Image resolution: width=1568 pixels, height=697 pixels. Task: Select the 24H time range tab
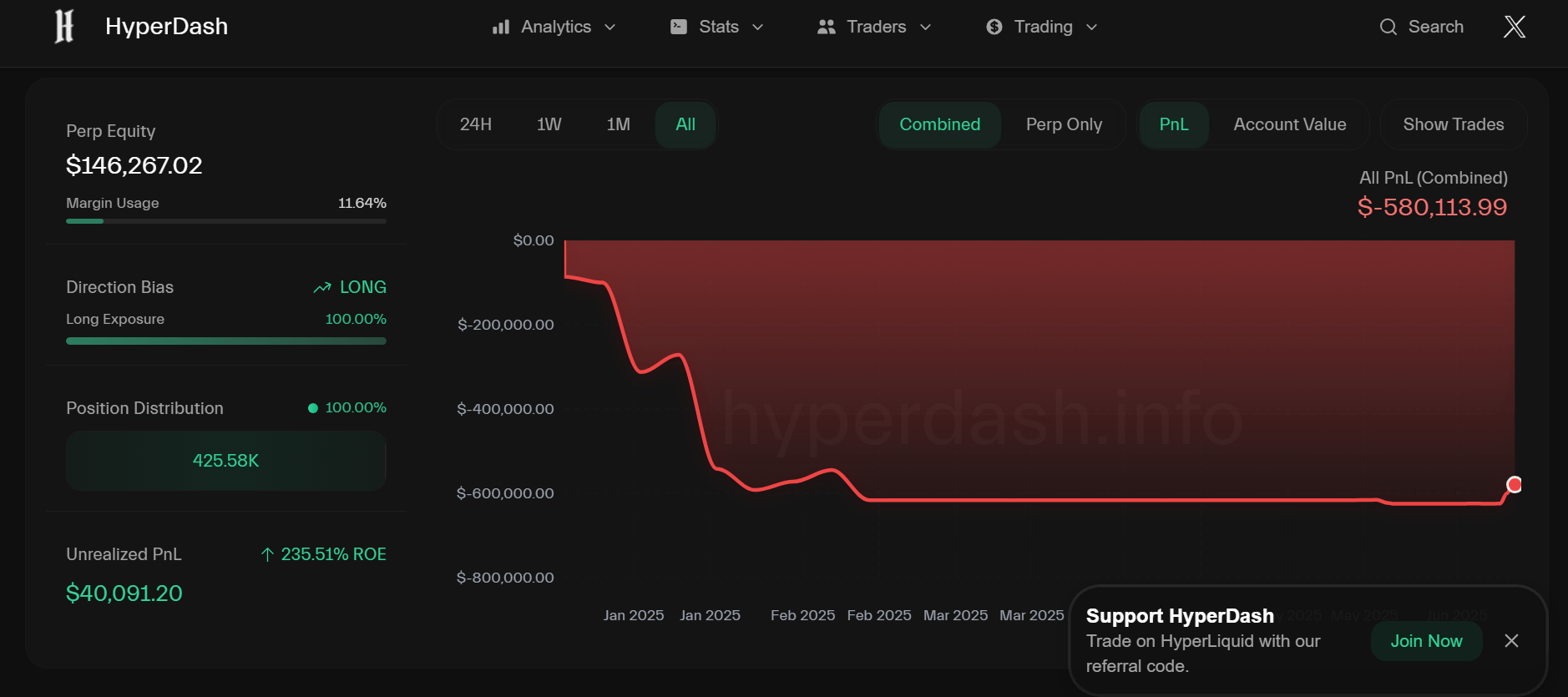pyautogui.click(x=476, y=124)
